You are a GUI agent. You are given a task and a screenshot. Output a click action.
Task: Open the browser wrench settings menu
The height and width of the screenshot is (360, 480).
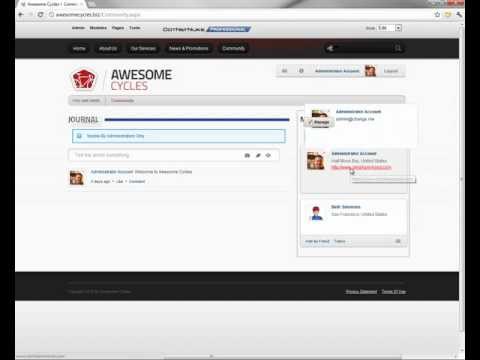459,15
